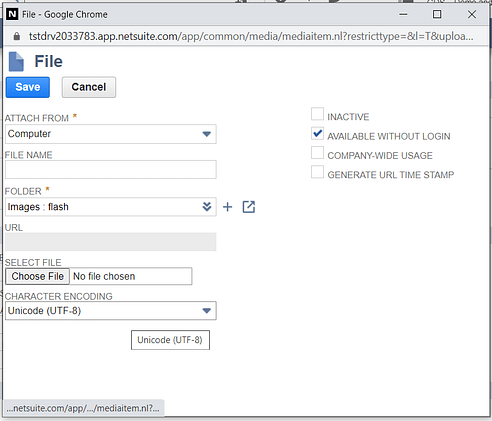Open the Attach From dropdown

tap(111, 134)
